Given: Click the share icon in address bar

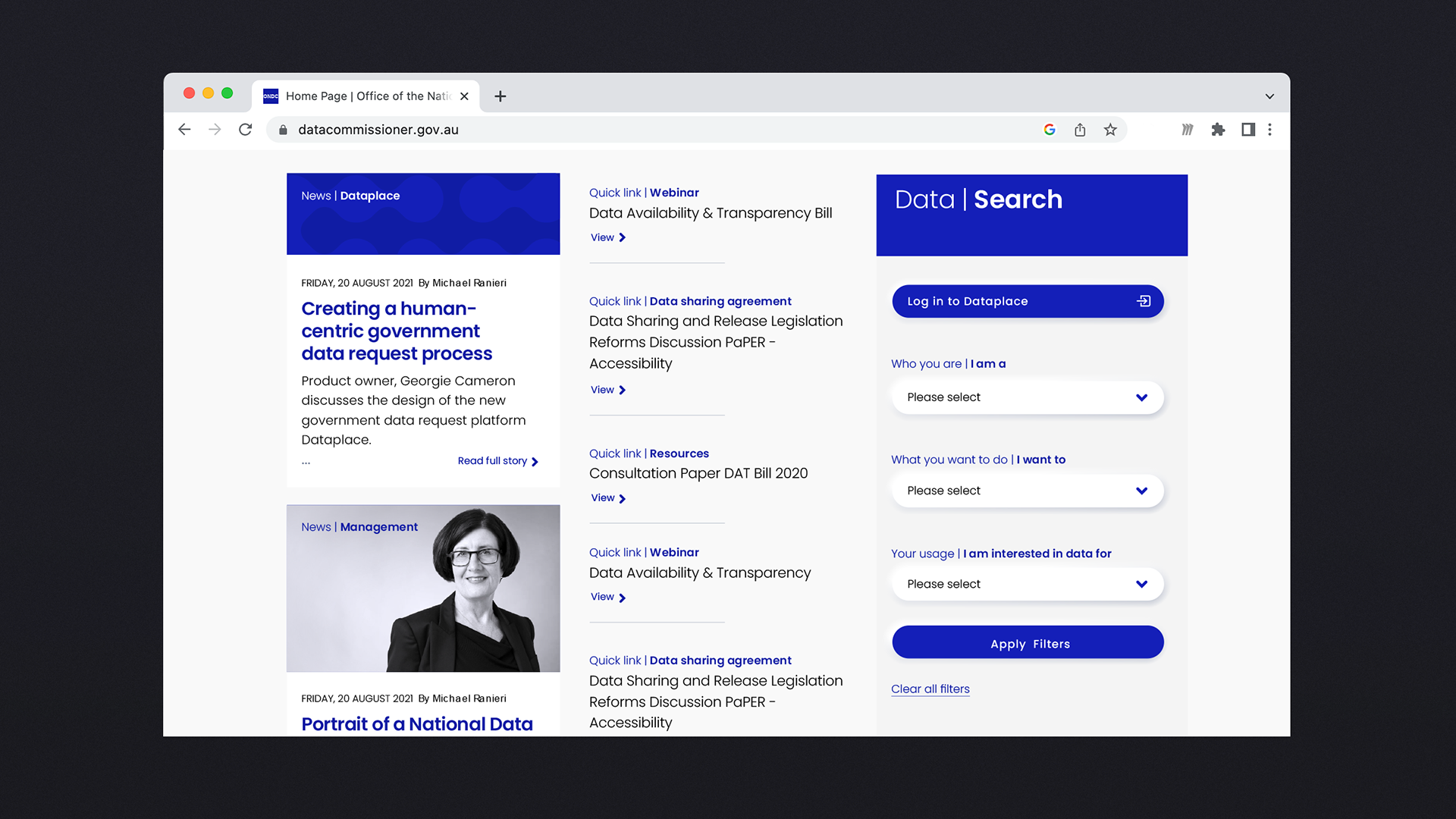Looking at the screenshot, I should pos(1080,130).
